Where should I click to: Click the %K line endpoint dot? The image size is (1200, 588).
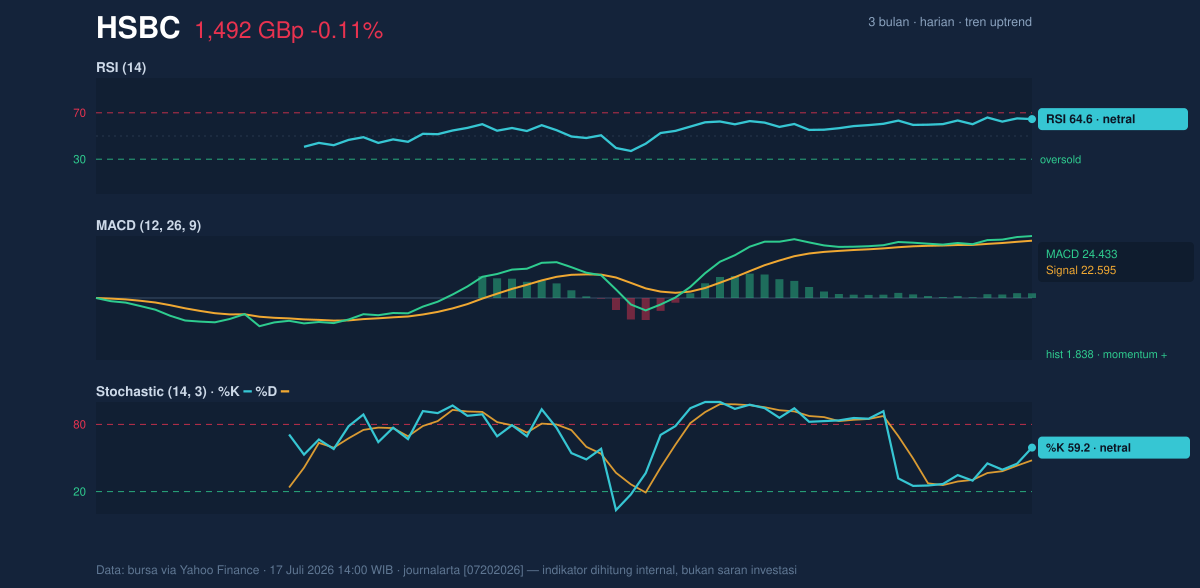[1032, 448]
